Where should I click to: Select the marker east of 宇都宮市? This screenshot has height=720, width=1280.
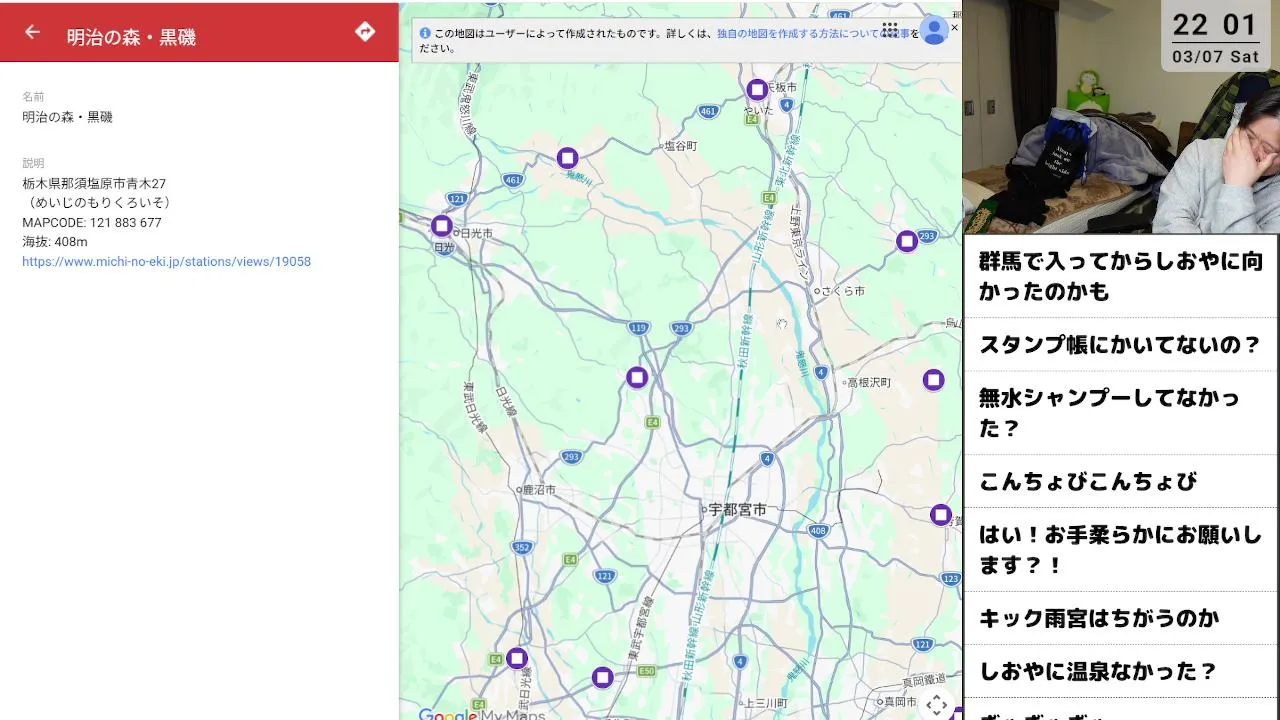tap(940, 514)
